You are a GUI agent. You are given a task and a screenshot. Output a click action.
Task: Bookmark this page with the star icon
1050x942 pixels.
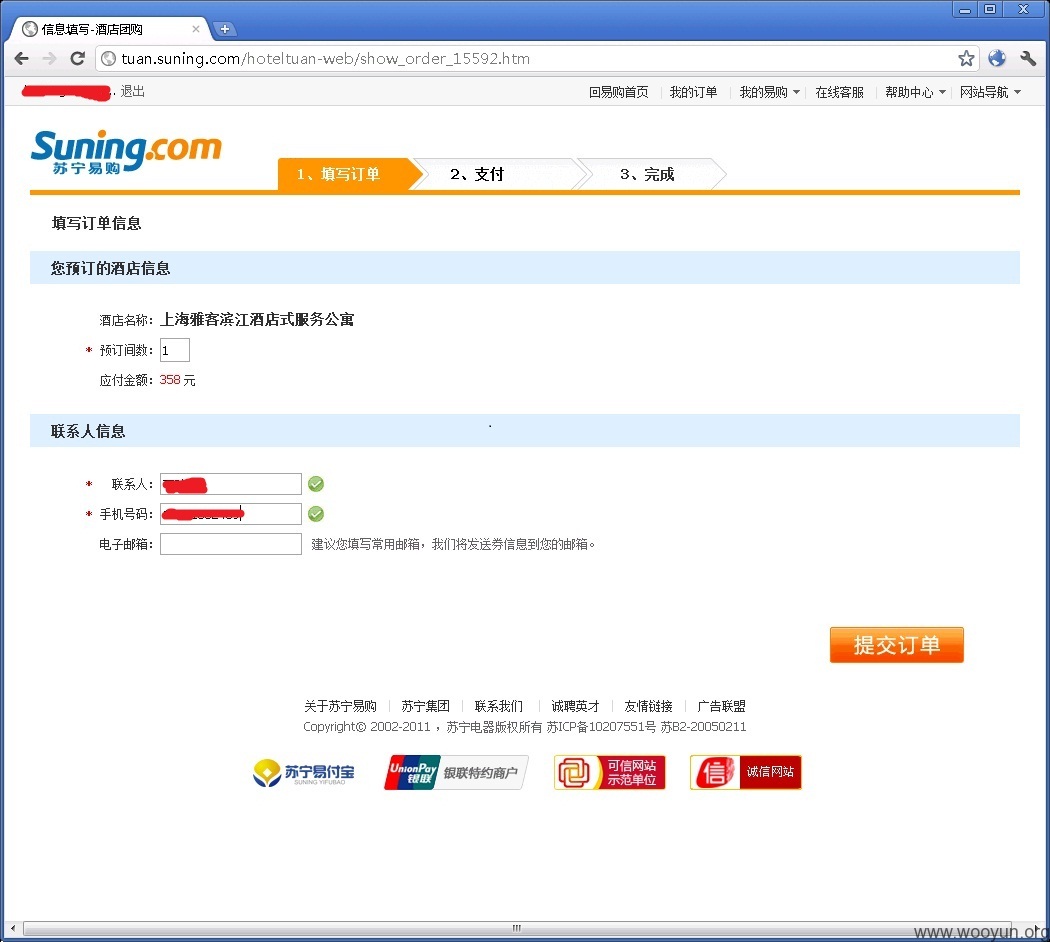[x=966, y=59]
